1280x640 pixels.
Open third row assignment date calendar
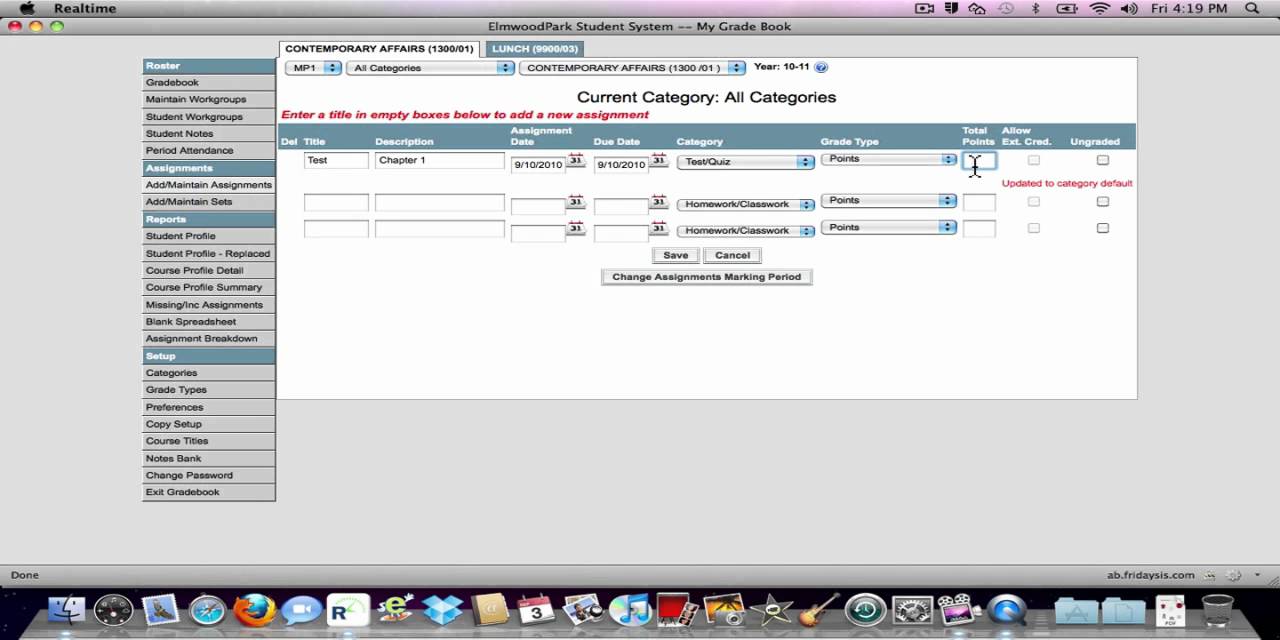pos(576,228)
